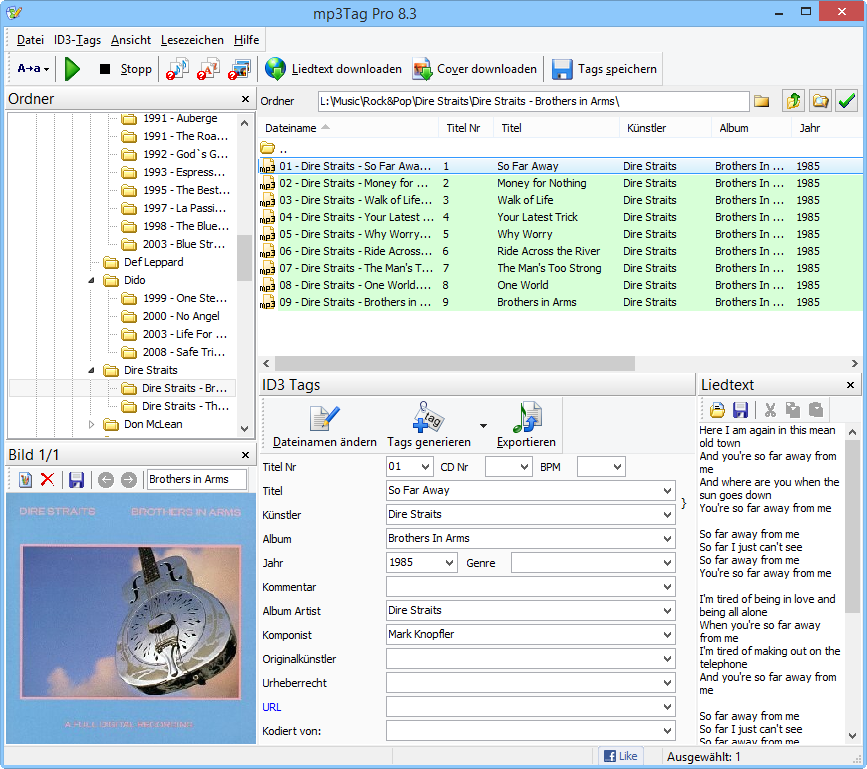This screenshot has height=769, width=867.
Task: Open the Datei menu
Action: [30, 40]
